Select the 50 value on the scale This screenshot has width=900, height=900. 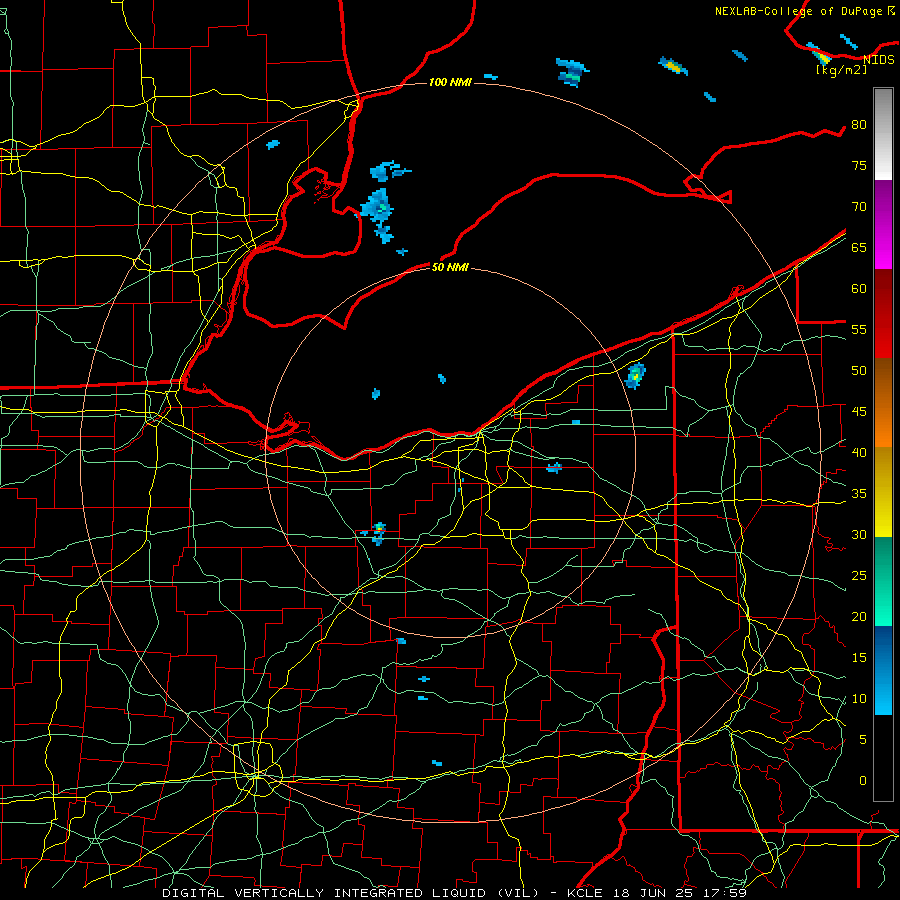tap(859, 371)
